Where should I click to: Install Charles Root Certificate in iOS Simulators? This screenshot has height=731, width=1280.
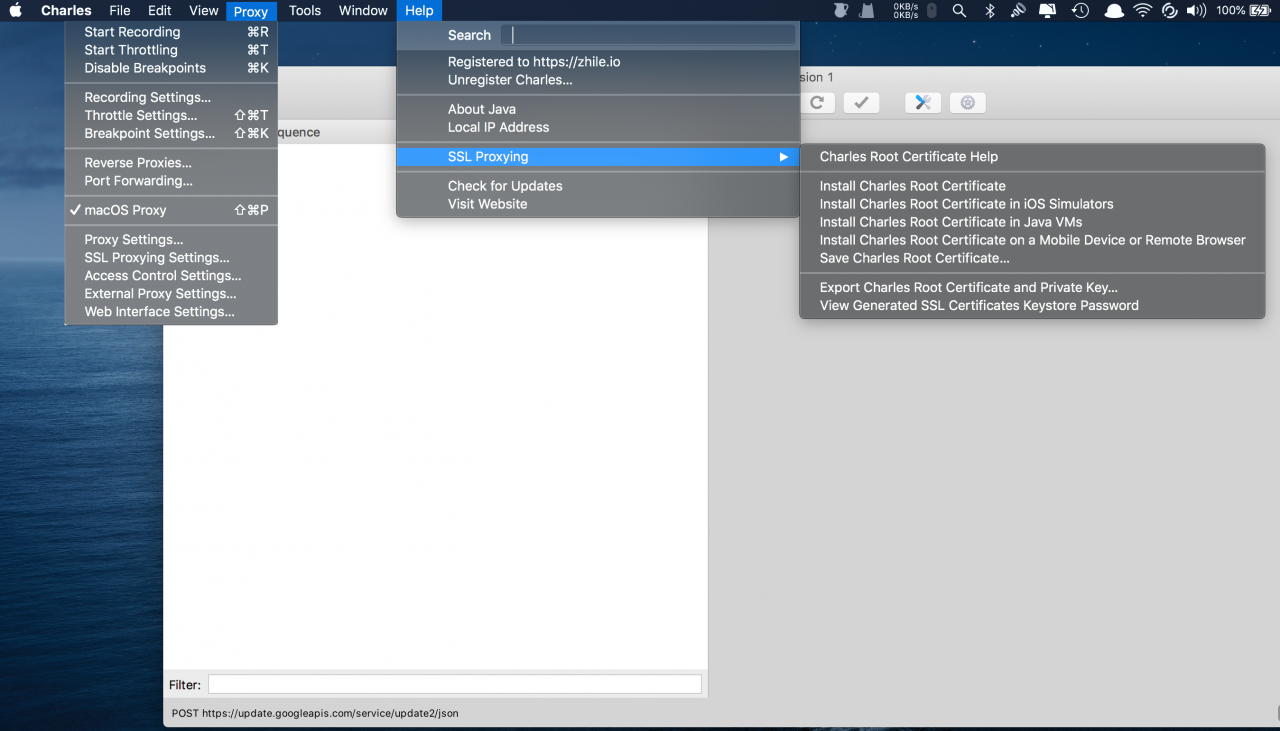pos(1032,204)
